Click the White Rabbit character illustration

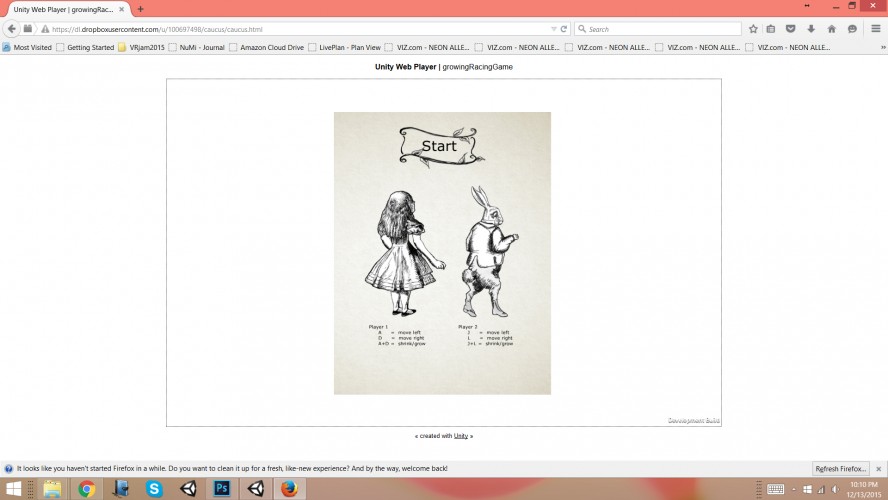point(488,251)
